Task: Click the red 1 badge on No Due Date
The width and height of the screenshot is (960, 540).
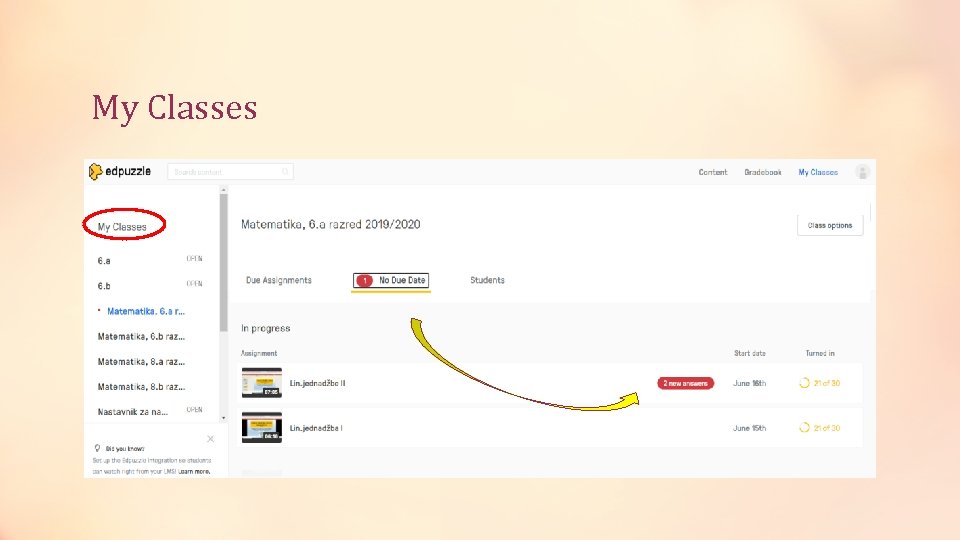Action: point(364,280)
